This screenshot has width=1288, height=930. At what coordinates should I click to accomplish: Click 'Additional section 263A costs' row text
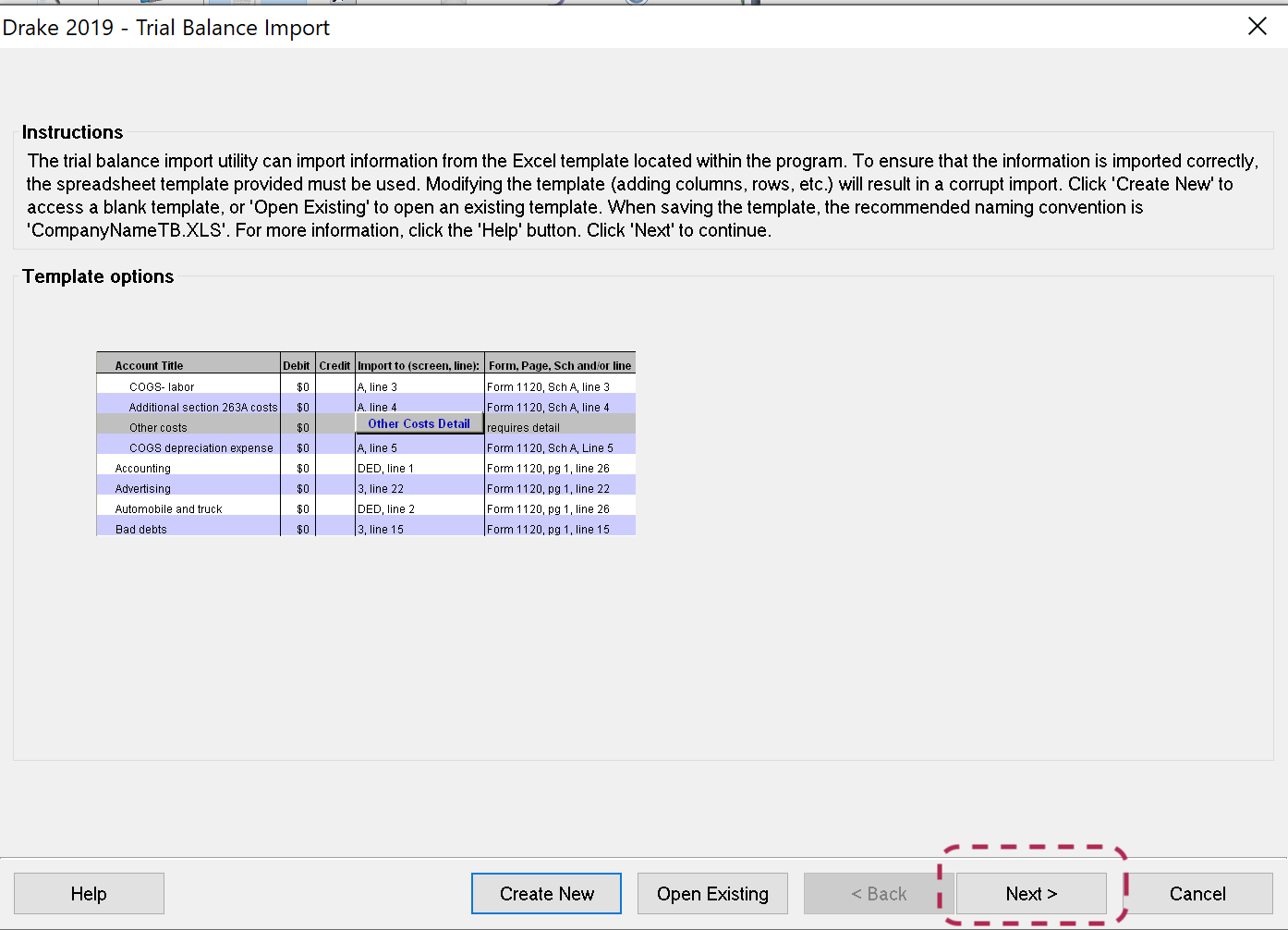[x=203, y=408]
